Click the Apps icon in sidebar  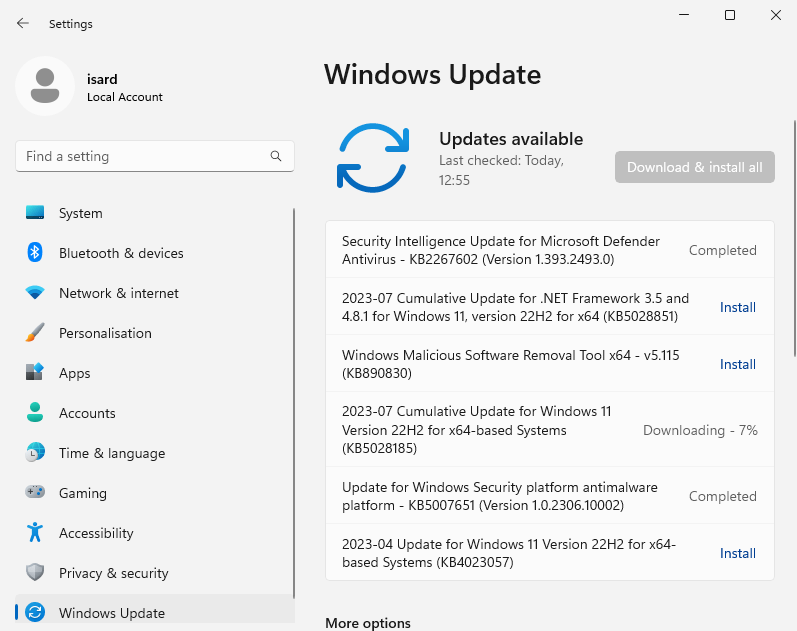[x=35, y=373]
